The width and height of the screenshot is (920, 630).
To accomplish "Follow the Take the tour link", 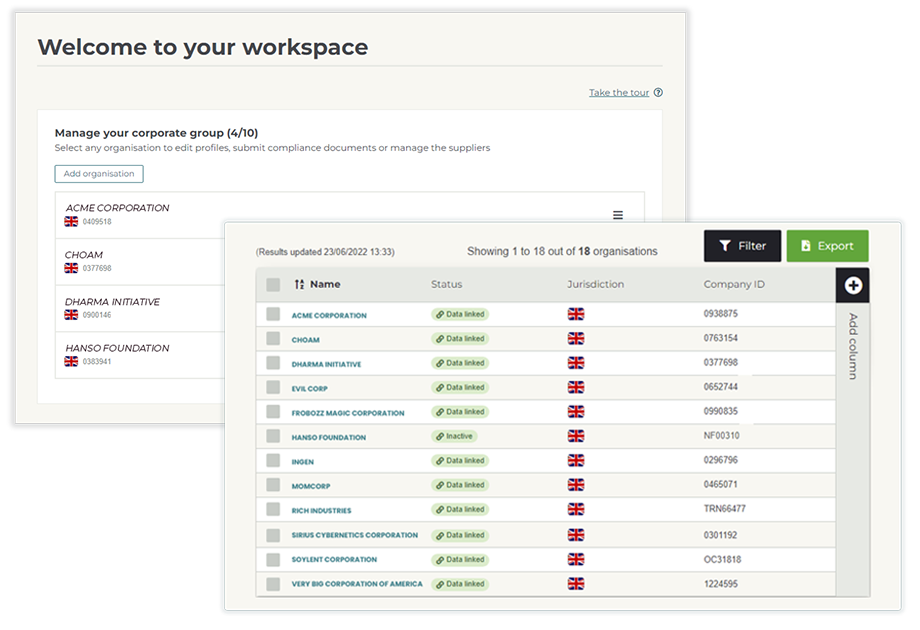I will pyautogui.click(x=619, y=93).
